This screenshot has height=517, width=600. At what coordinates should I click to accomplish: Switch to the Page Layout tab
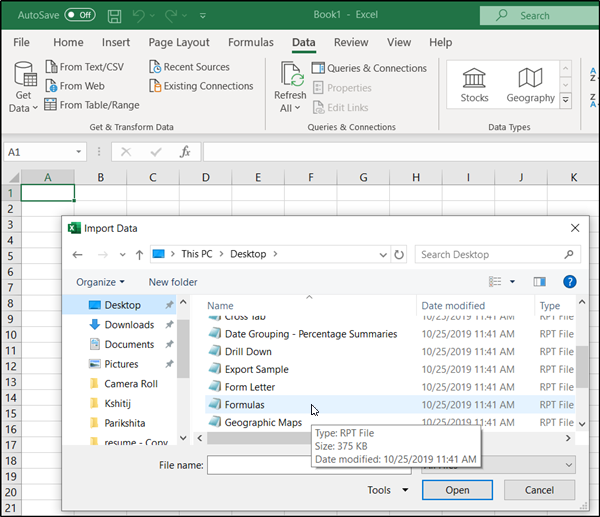[179, 43]
